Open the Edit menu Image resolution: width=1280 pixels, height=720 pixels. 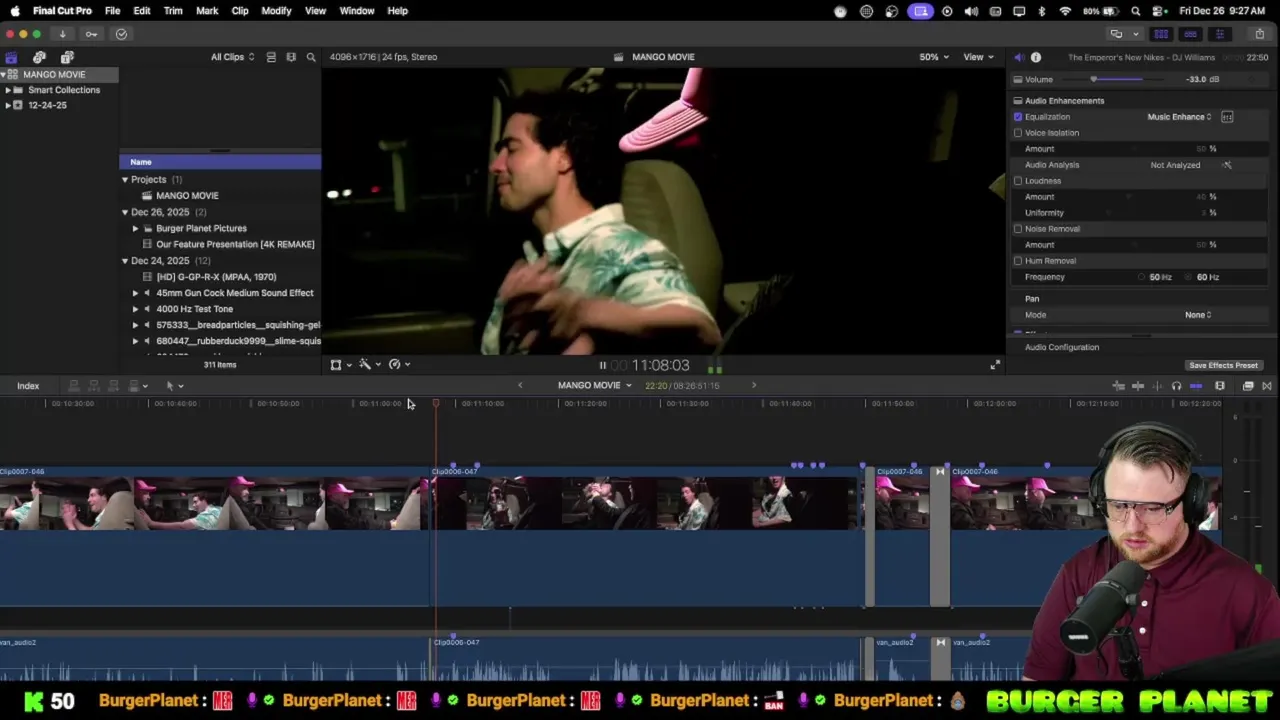point(142,11)
